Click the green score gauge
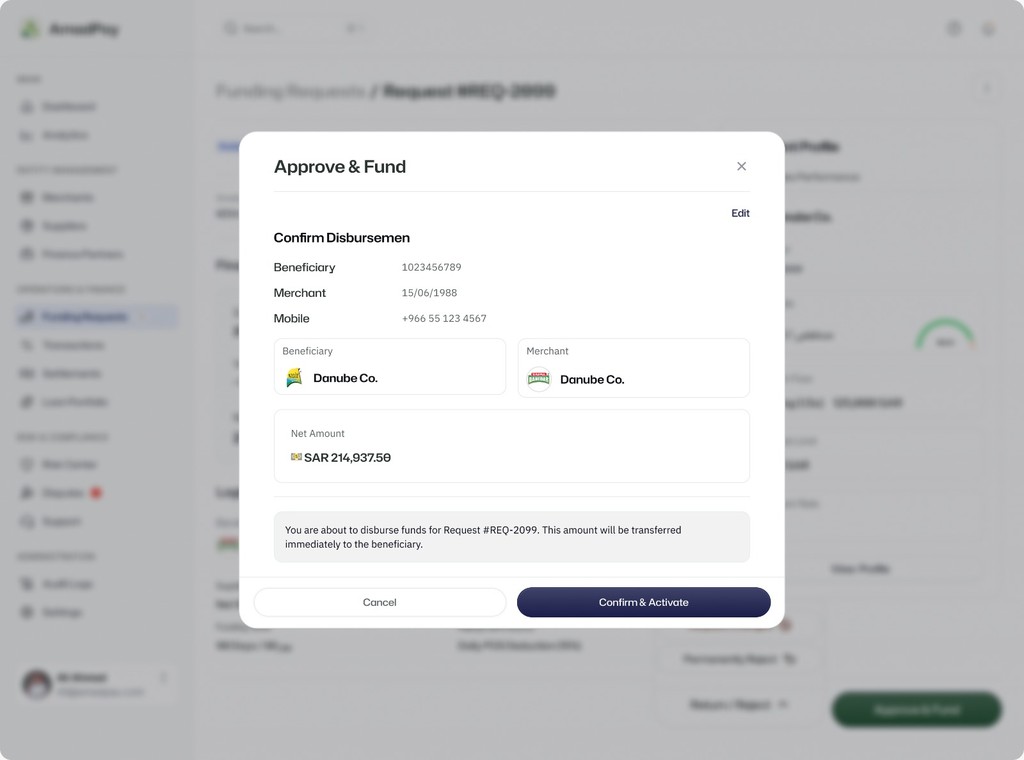Image resolution: width=1024 pixels, height=760 pixels. (x=944, y=336)
